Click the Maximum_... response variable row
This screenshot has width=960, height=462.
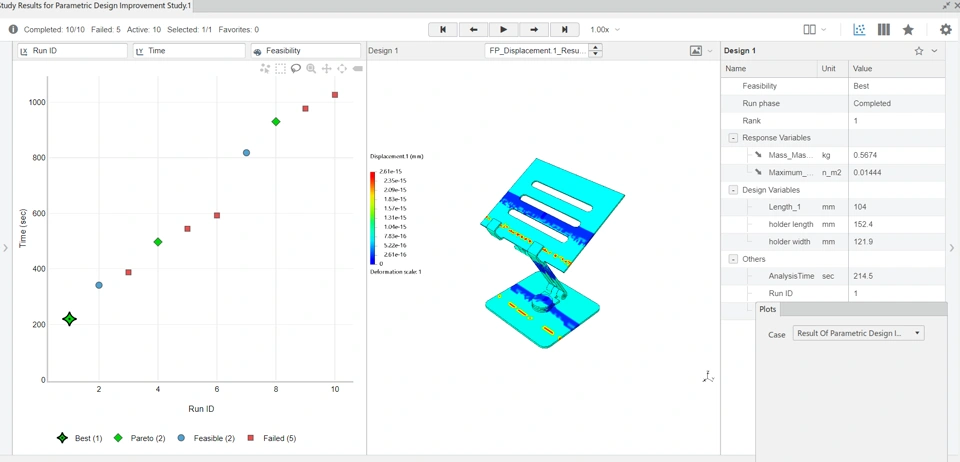pyautogui.click(x=834, y=173)
